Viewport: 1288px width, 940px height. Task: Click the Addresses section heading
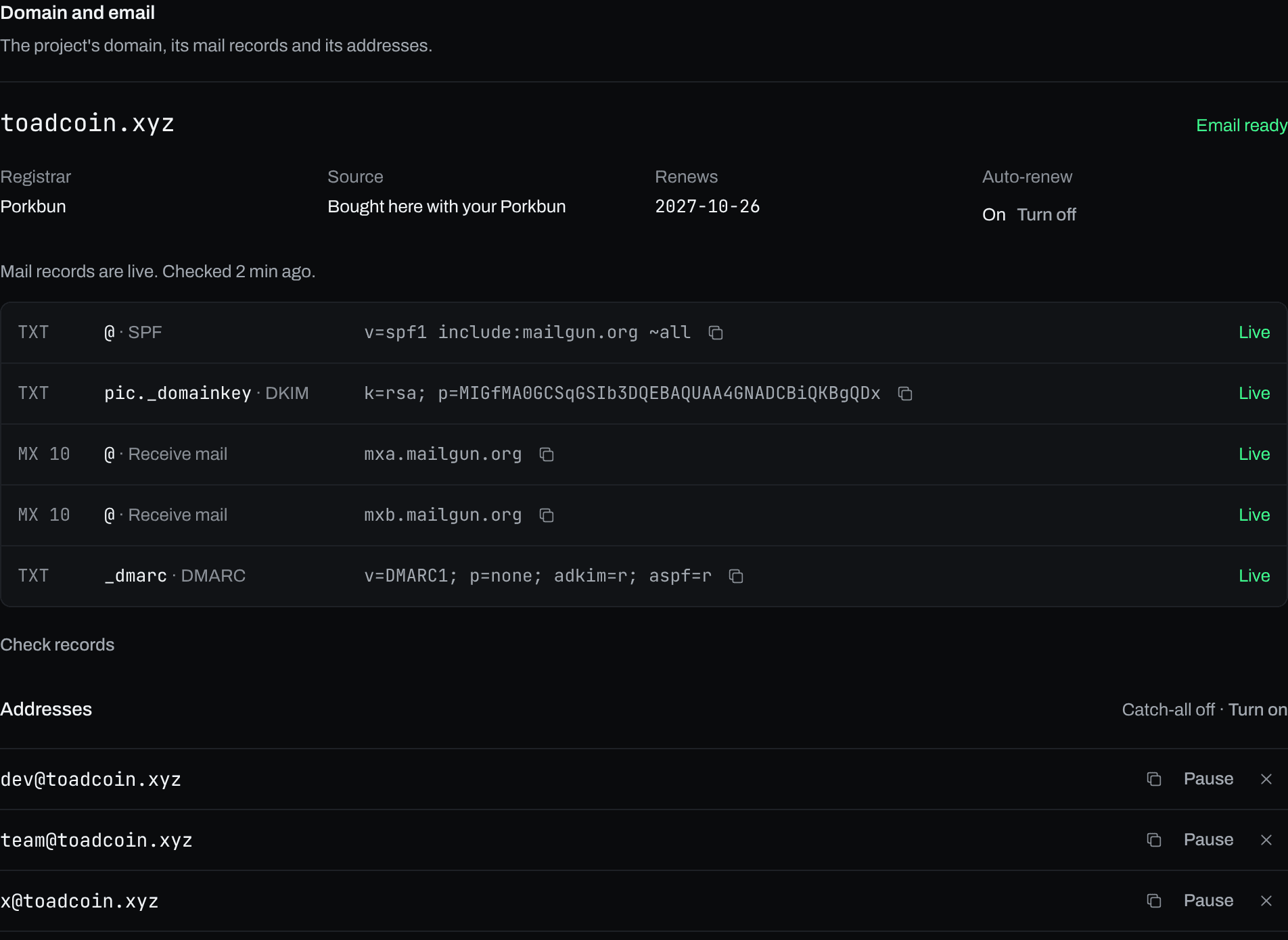pos(46,709)
